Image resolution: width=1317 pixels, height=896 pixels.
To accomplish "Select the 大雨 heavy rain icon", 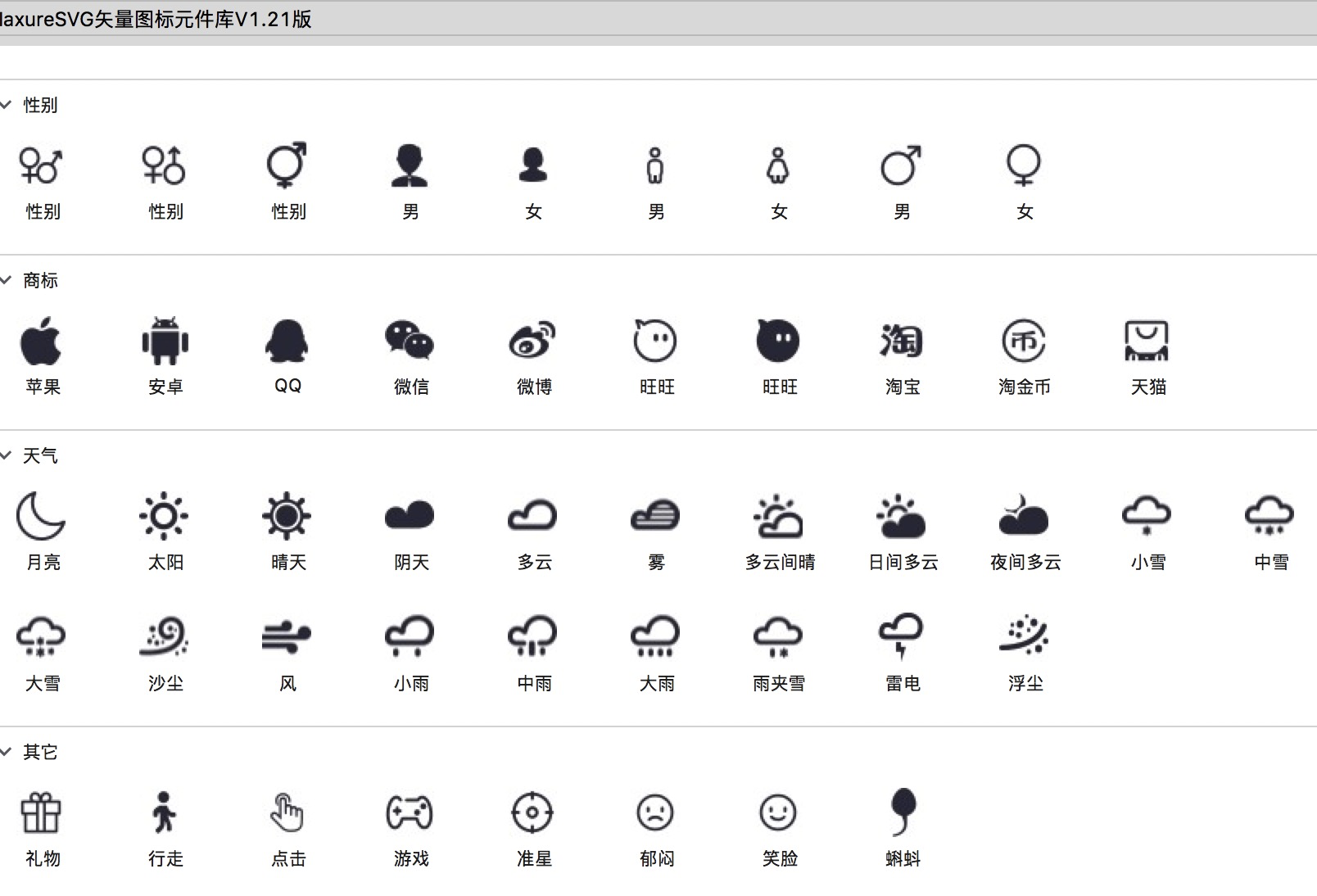I will coord(655,637).
